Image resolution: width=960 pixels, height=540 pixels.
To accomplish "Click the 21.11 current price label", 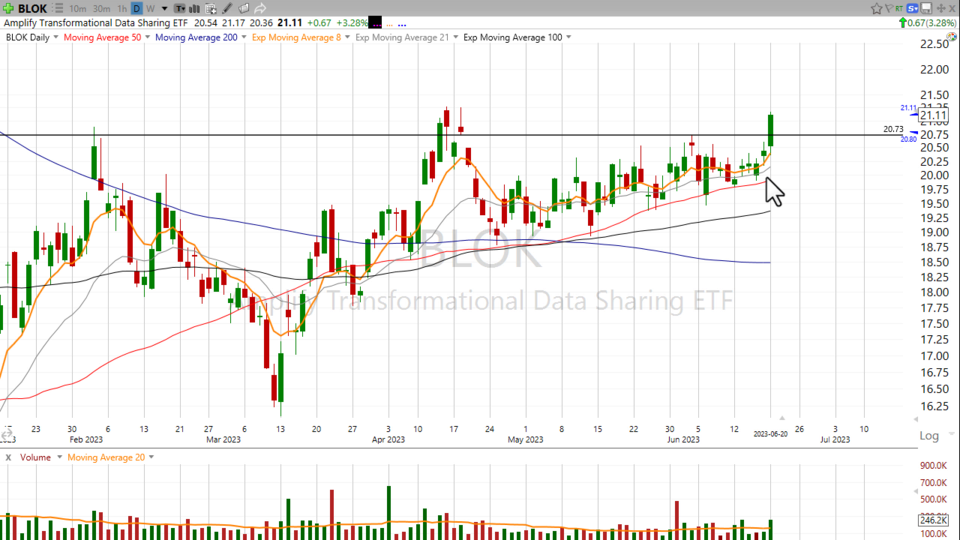I will [933, 115].
